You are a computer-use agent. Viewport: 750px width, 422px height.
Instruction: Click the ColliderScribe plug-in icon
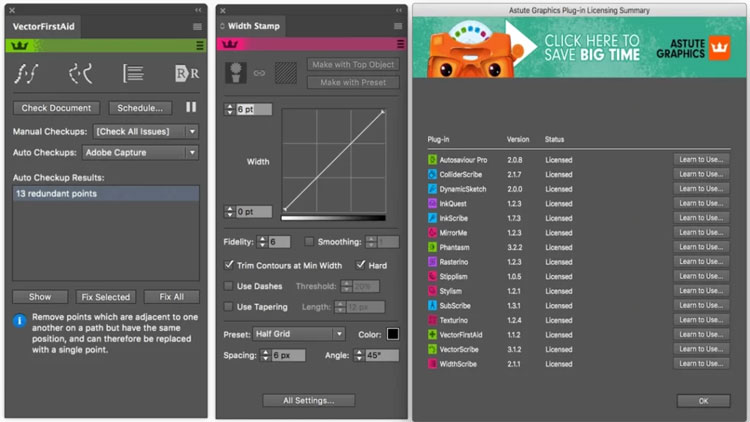[432, 174]
